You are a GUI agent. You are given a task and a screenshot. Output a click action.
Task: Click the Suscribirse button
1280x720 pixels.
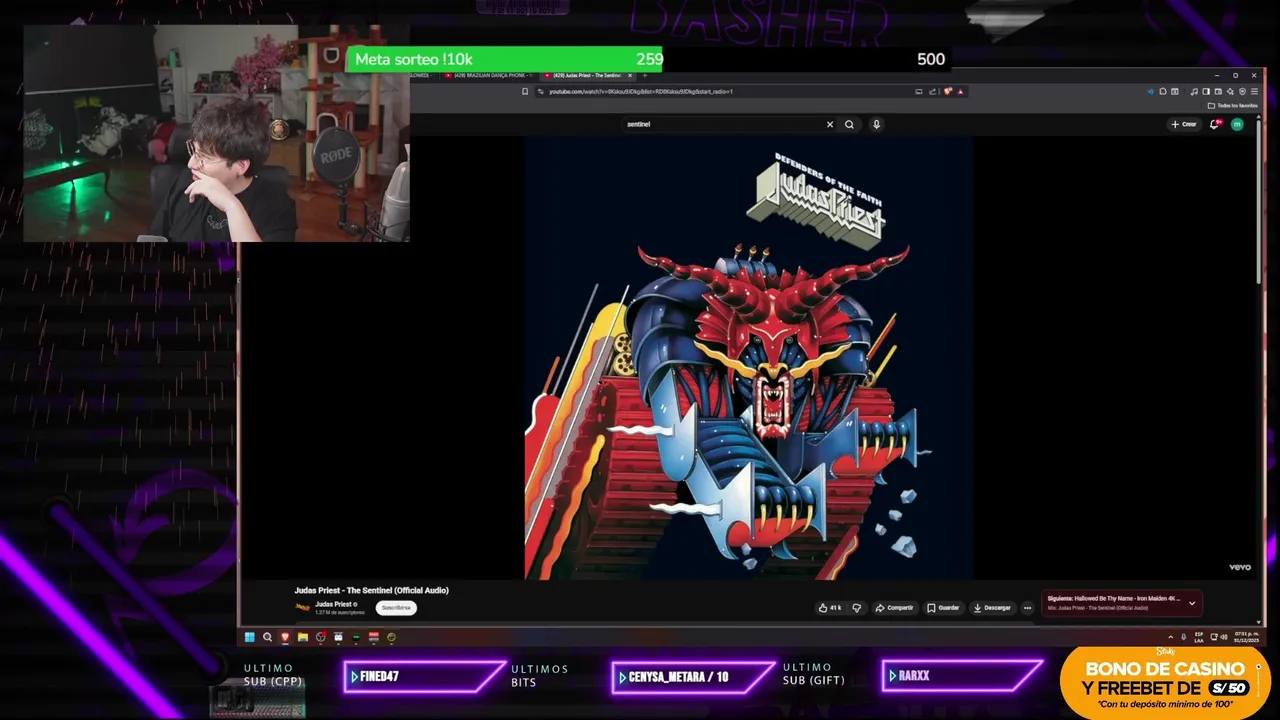pos(396,607)
